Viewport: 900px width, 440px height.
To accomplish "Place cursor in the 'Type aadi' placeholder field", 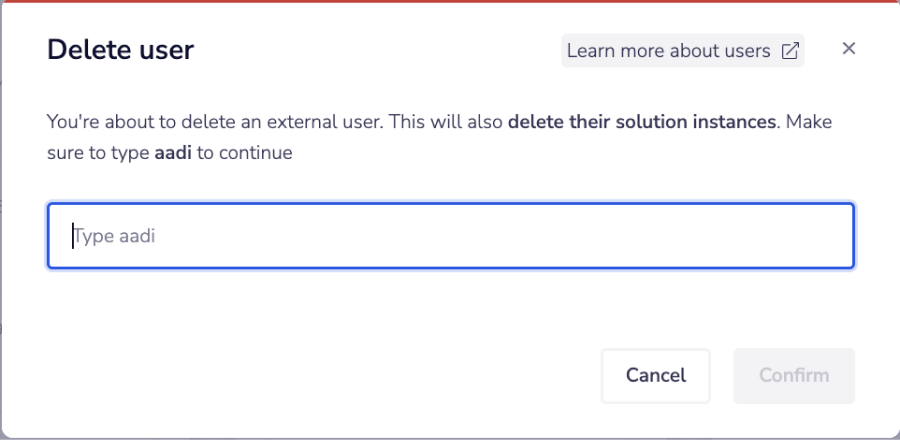I will click(x=450, y=237).
